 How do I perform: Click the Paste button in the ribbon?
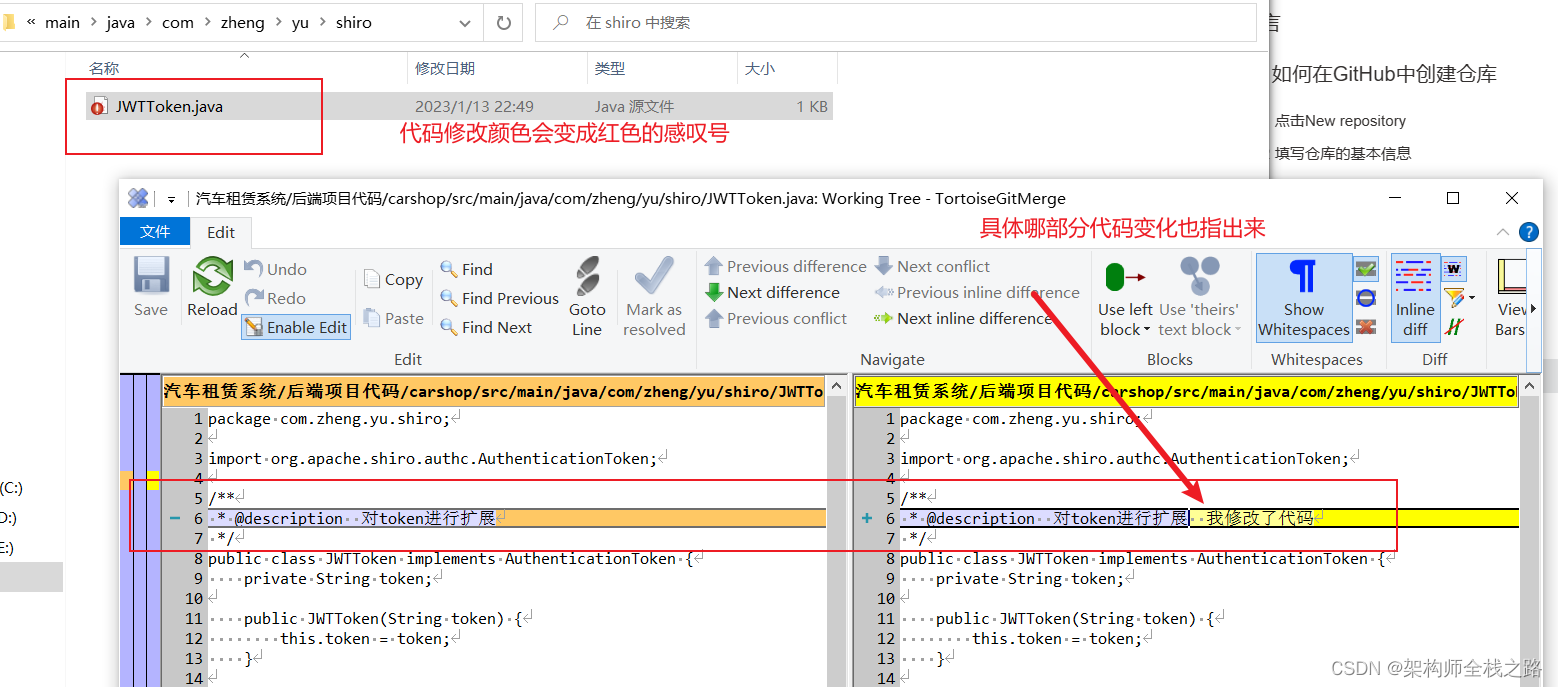tap(393, 318)
